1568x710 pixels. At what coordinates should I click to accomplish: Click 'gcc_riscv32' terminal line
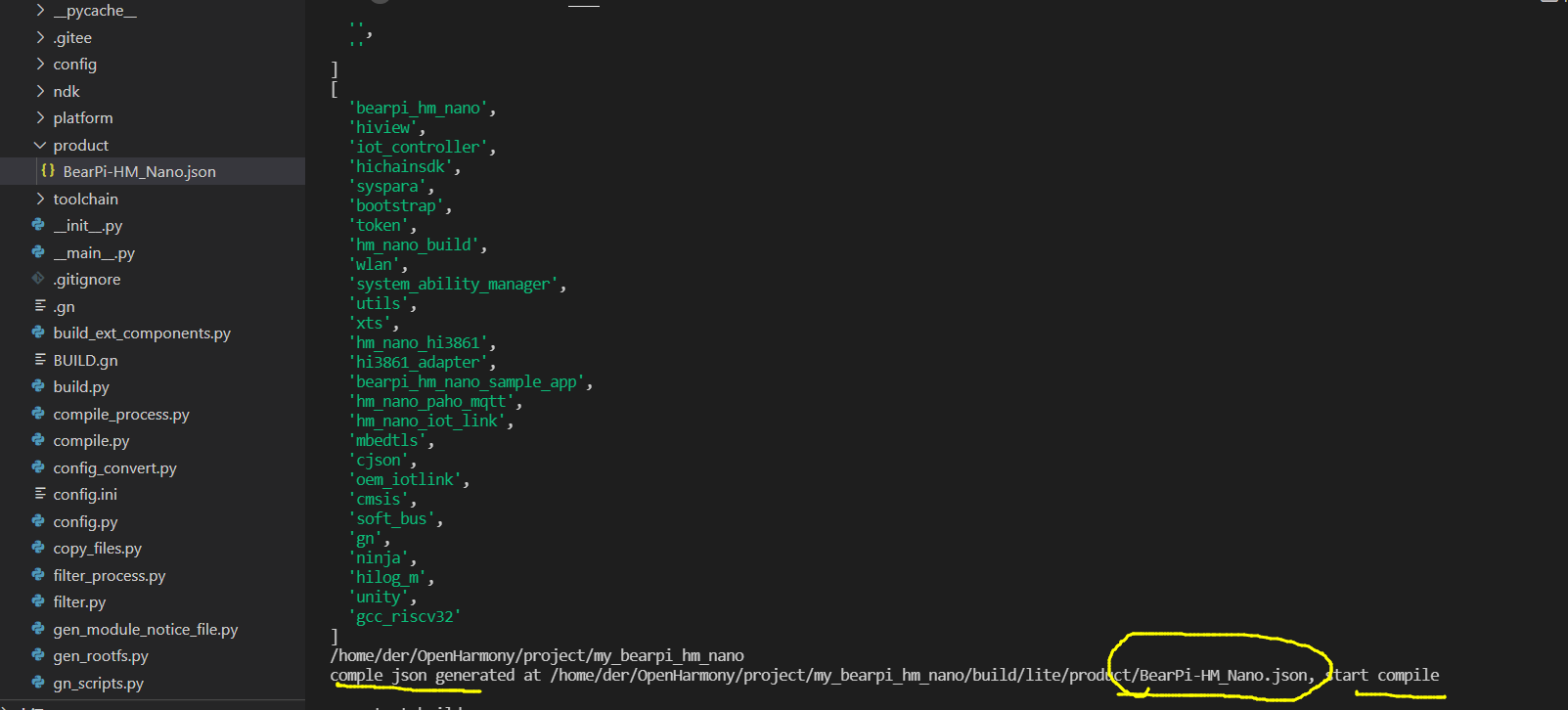point(405,616)
